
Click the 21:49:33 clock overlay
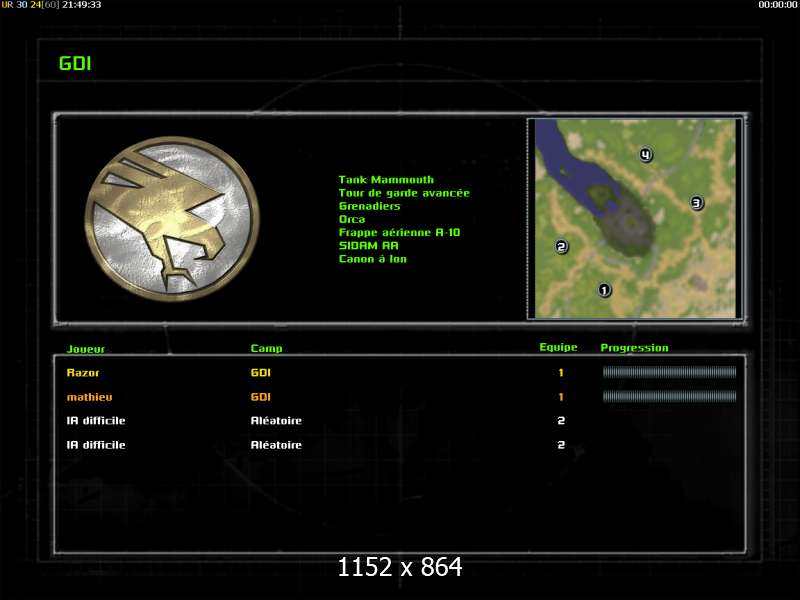82,5
